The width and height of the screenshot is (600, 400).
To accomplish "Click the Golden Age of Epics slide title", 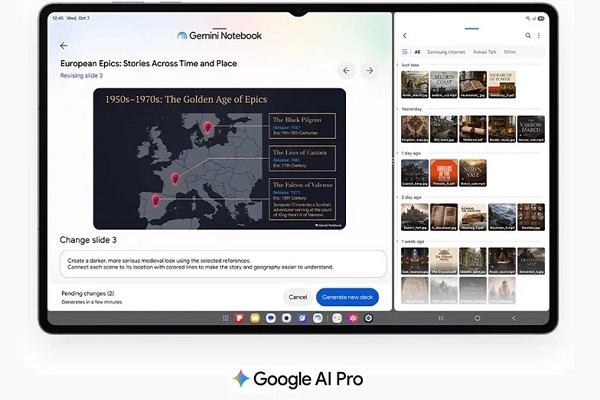I will 186,100.
